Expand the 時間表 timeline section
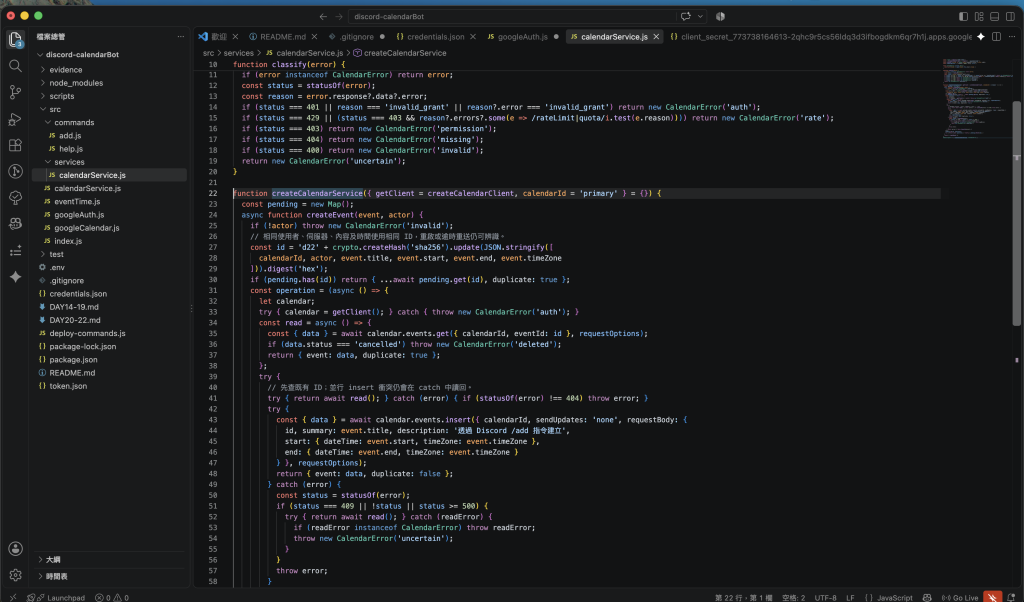The image size is (1024, 602). (110, 576)
